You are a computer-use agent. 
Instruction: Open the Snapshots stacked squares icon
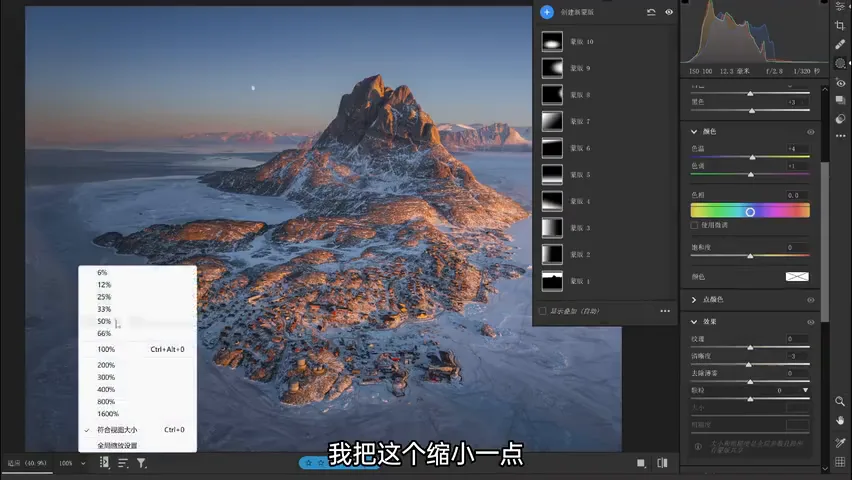tap(841, 101)
